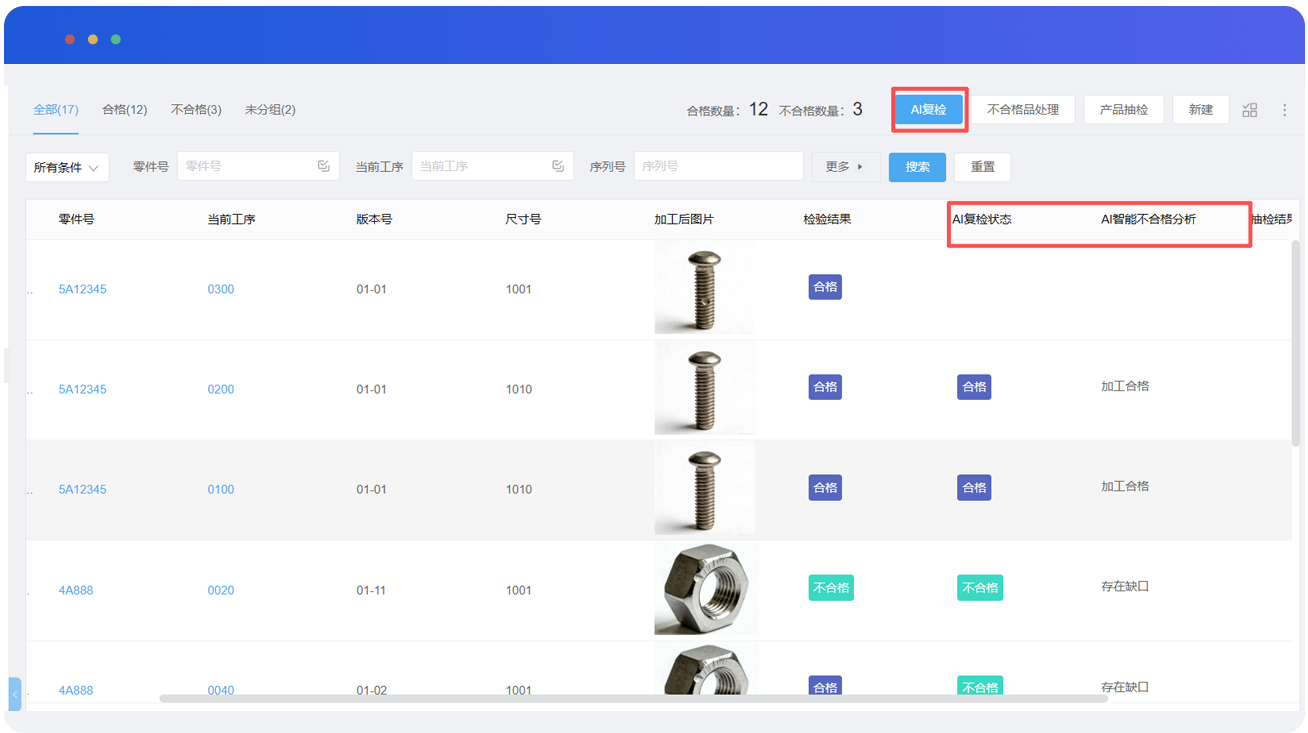Create a record with 新建

[x=1201, y=110]
